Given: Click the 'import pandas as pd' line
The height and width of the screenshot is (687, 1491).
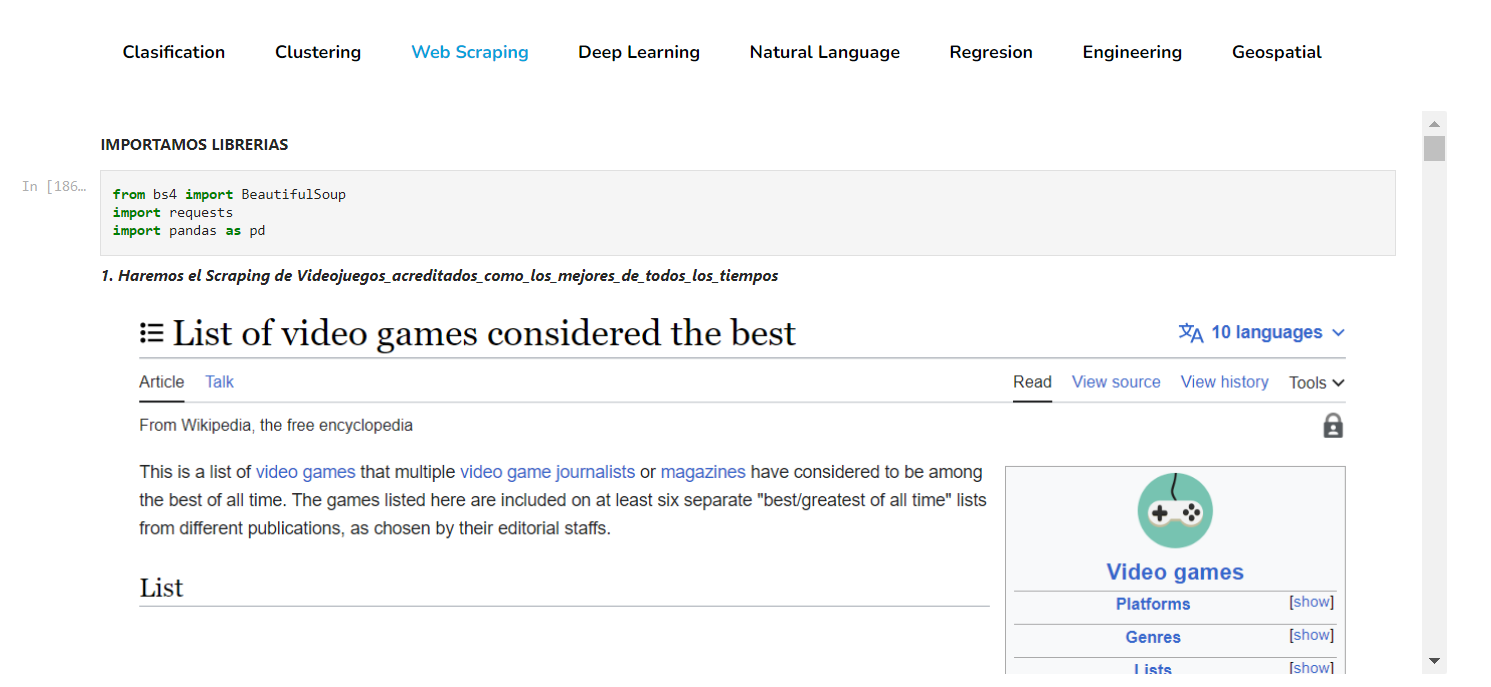Looking at the screenshot, I should point(189,231).
